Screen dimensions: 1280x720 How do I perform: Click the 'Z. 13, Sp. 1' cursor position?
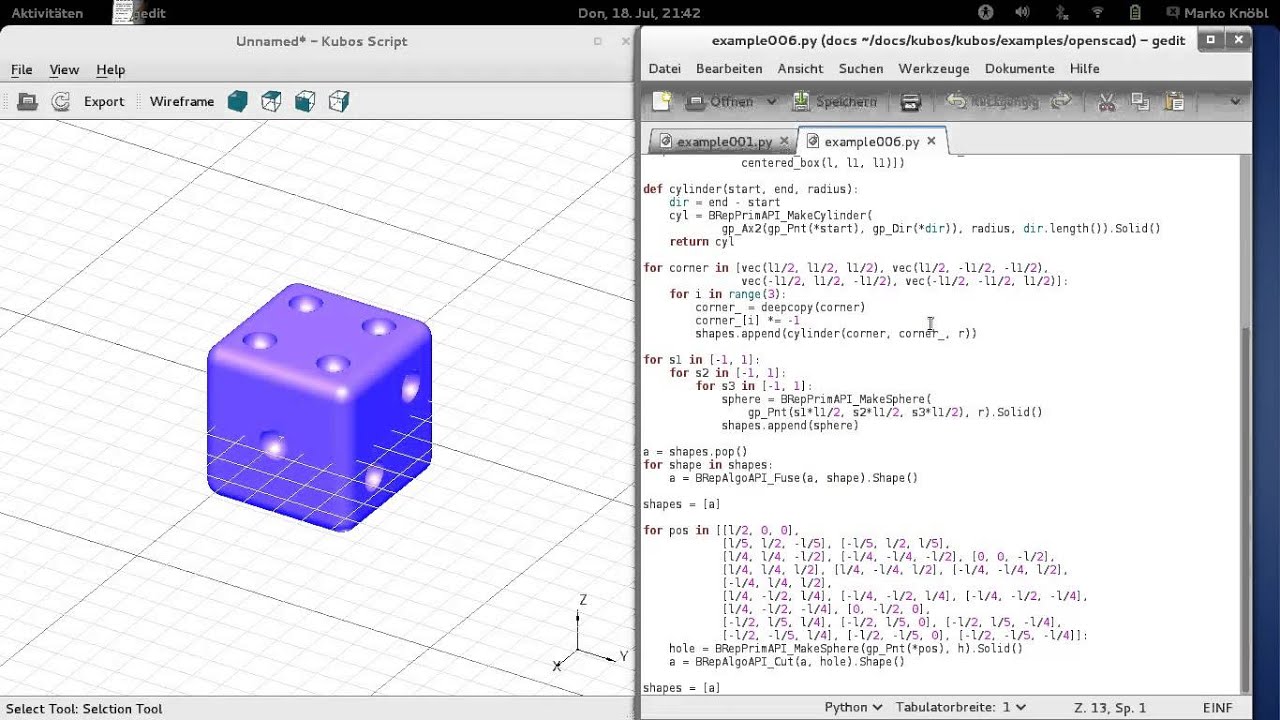(1110, 708)
